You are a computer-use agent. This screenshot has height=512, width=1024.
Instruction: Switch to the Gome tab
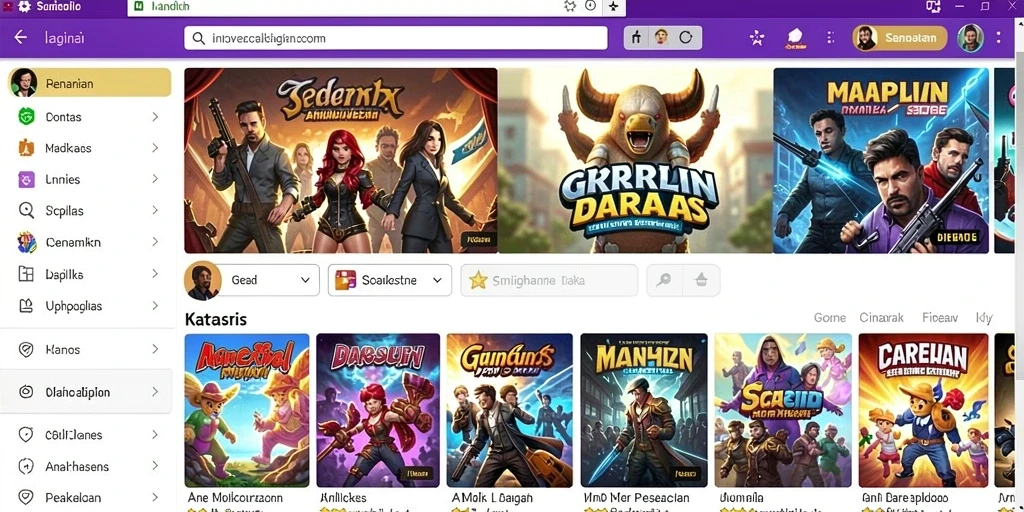tap(830, 318)
